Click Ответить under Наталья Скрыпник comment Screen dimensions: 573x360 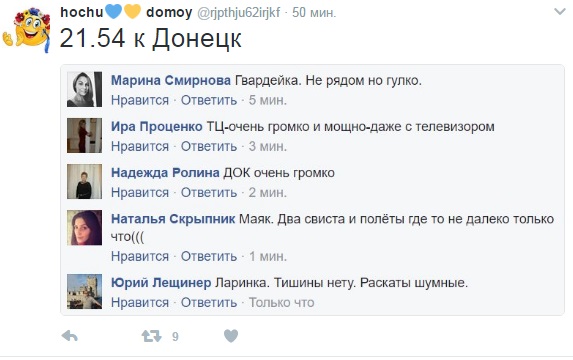coord(209,256)
